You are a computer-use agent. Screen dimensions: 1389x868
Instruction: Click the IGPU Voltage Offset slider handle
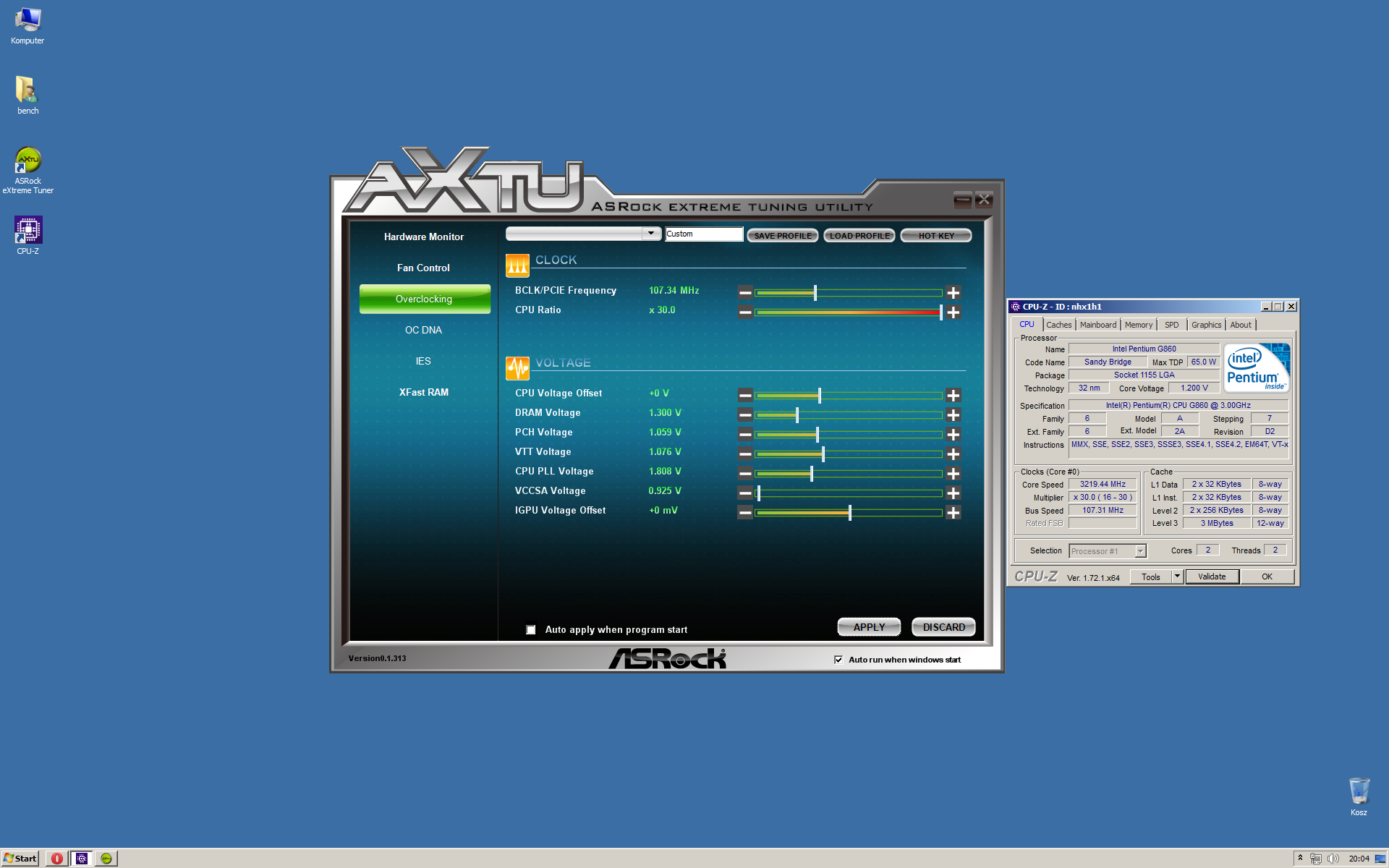pyautogui.click(x=850, y=513)
